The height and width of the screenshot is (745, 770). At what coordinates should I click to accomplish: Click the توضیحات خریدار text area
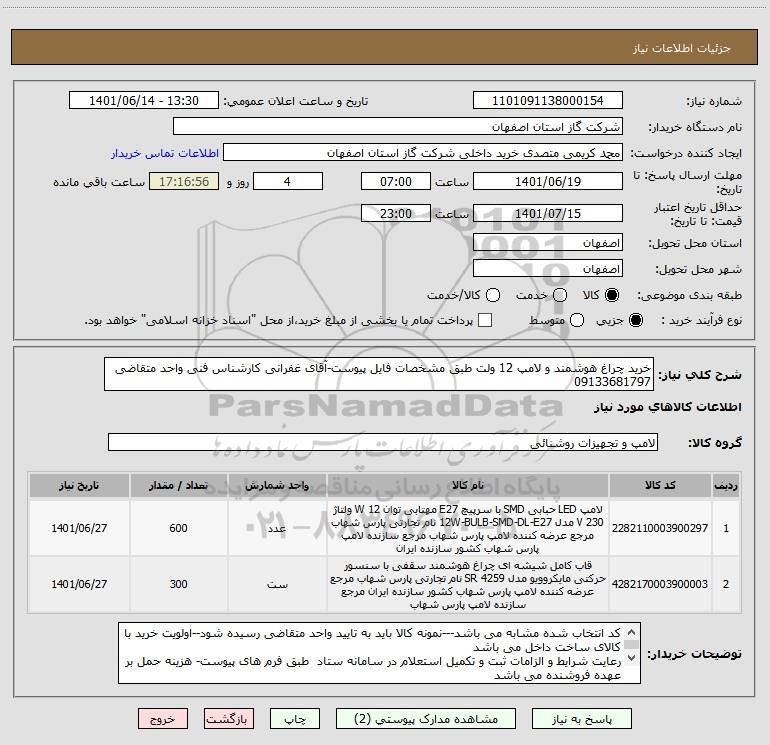point(379,653)
